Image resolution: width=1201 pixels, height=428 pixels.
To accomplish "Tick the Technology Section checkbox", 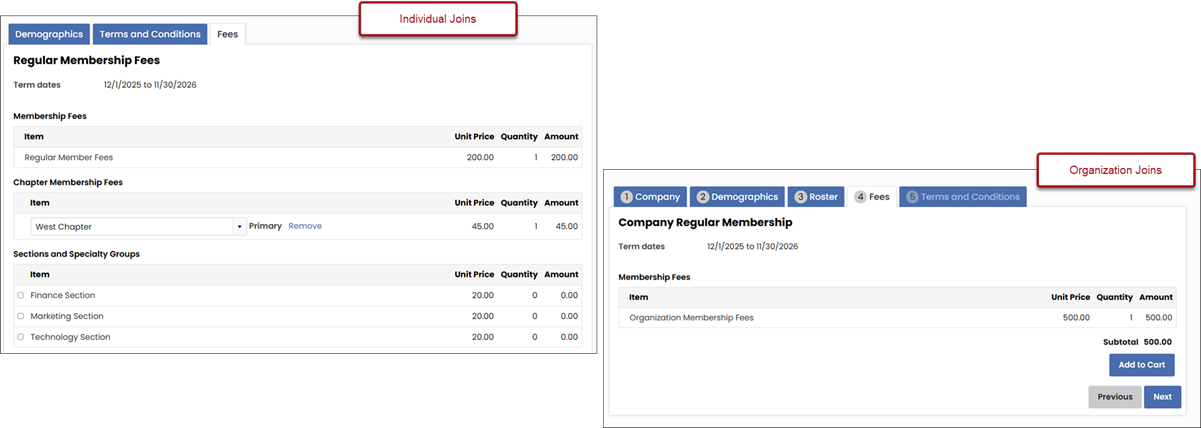I will [x=21, y=337].
